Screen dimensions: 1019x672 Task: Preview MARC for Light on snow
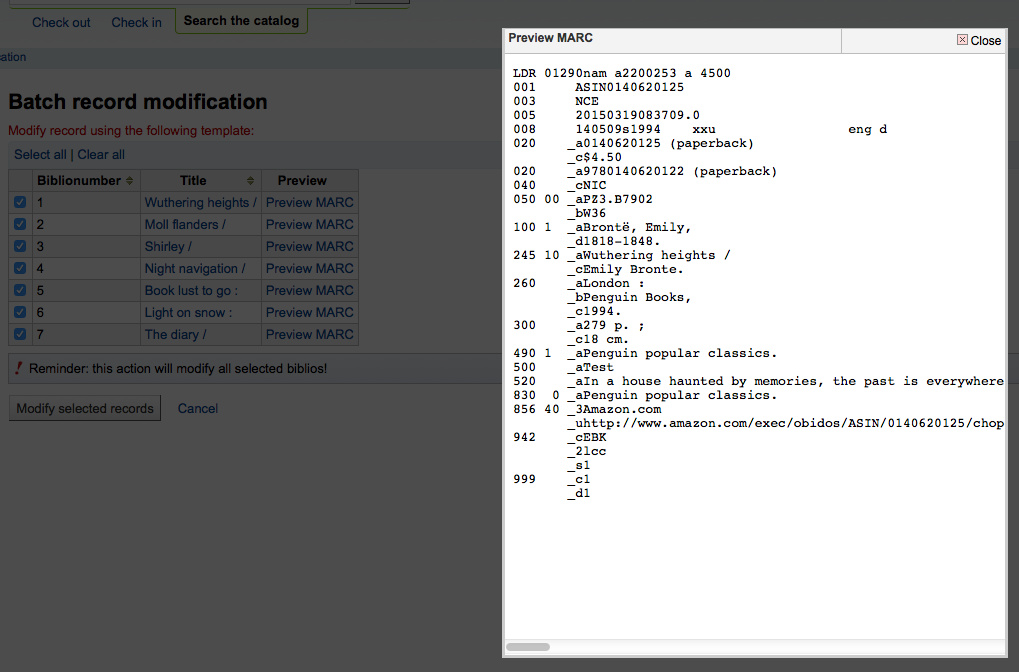pyautogui.click(x=309, y=312)
